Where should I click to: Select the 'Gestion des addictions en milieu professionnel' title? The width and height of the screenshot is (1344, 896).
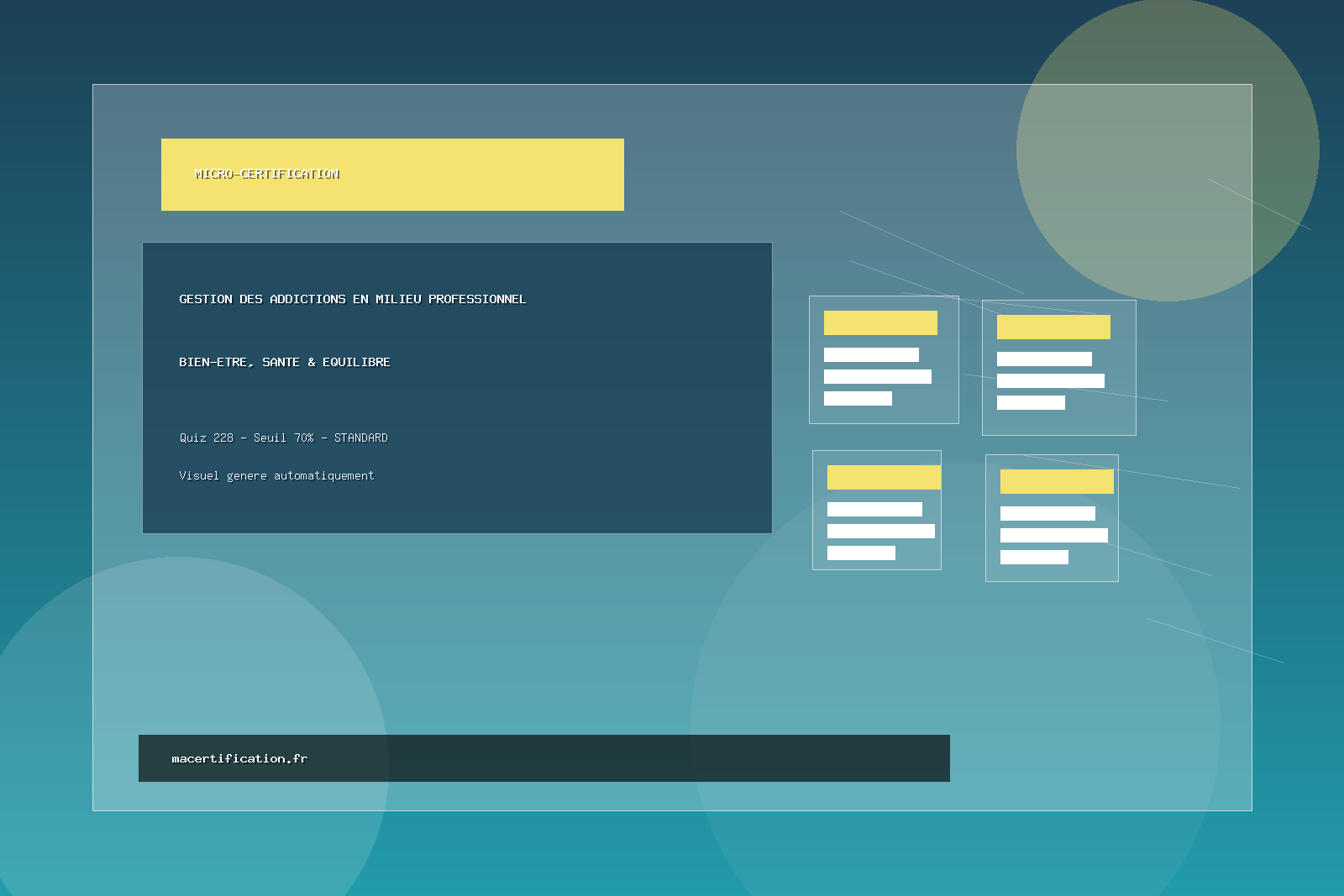click(352, 299)
